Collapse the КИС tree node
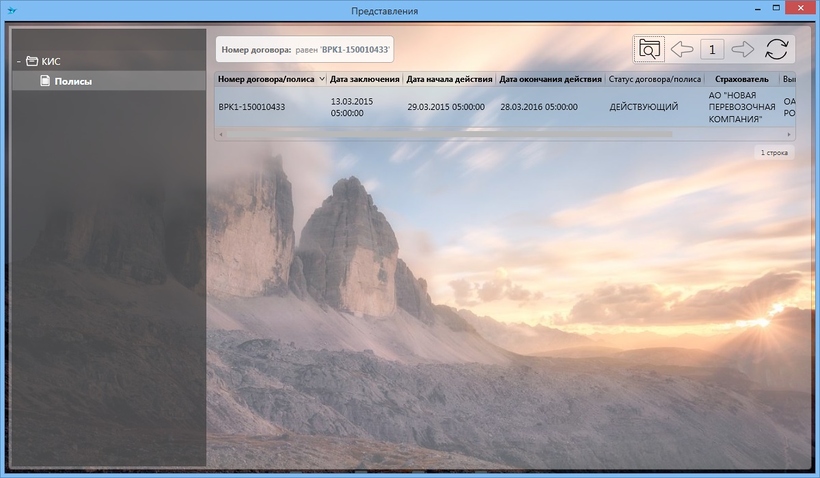The height and width of the screenshot is (478, 820). coord(18,61)
